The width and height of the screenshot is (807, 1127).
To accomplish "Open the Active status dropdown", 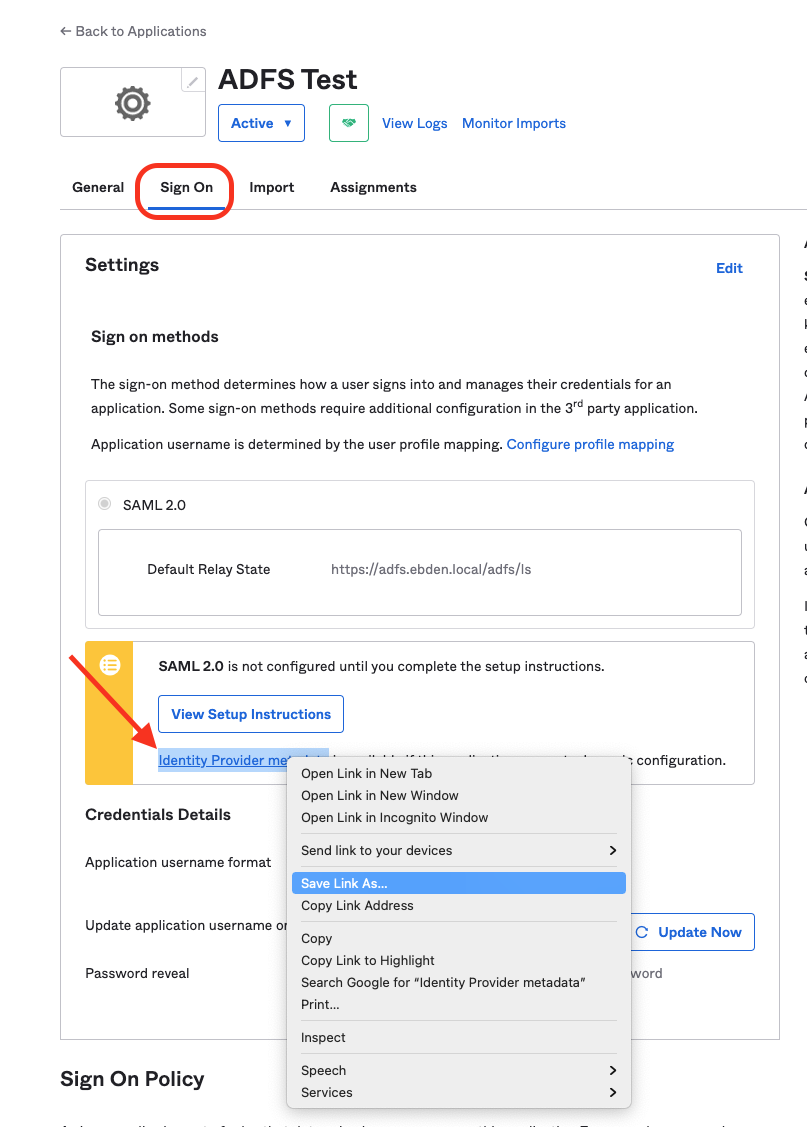I will [261, 122].
